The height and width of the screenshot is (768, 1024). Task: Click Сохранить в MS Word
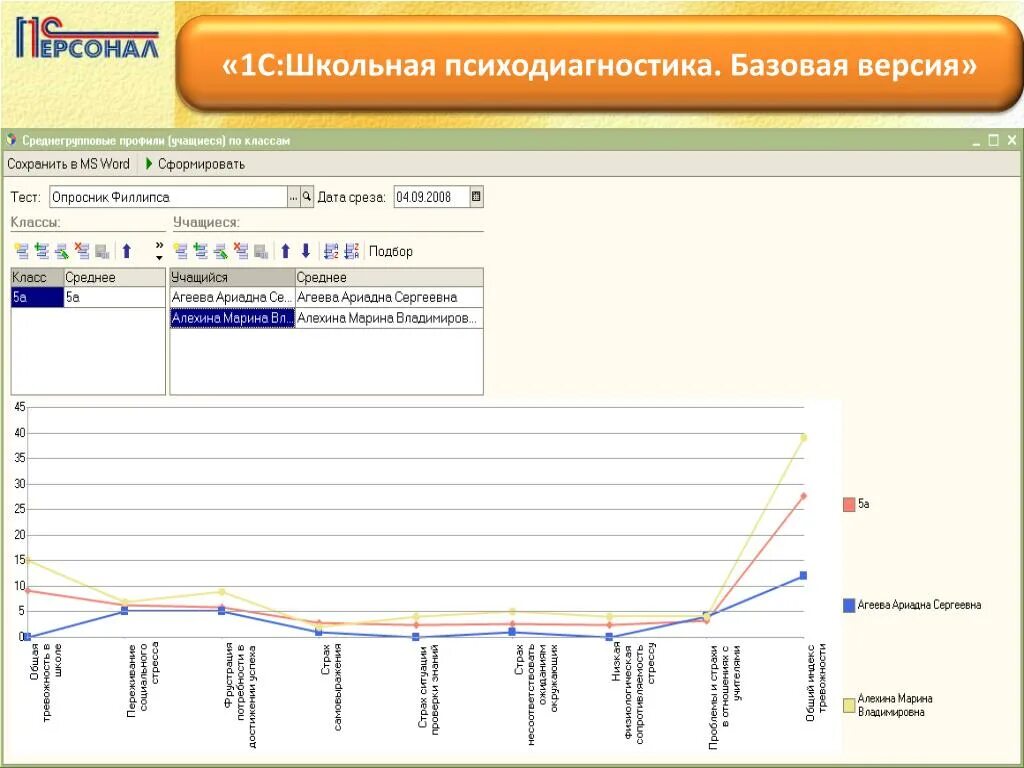click(x=69, y=164)
